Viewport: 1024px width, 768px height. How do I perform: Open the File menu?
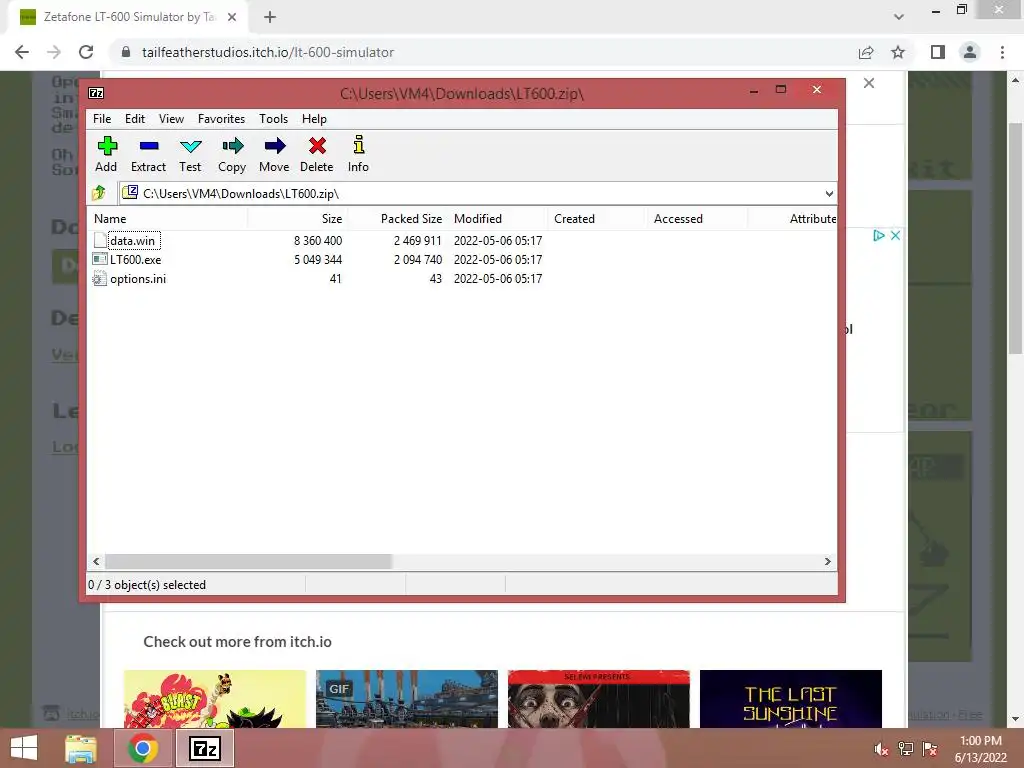(x=102, y=119)
